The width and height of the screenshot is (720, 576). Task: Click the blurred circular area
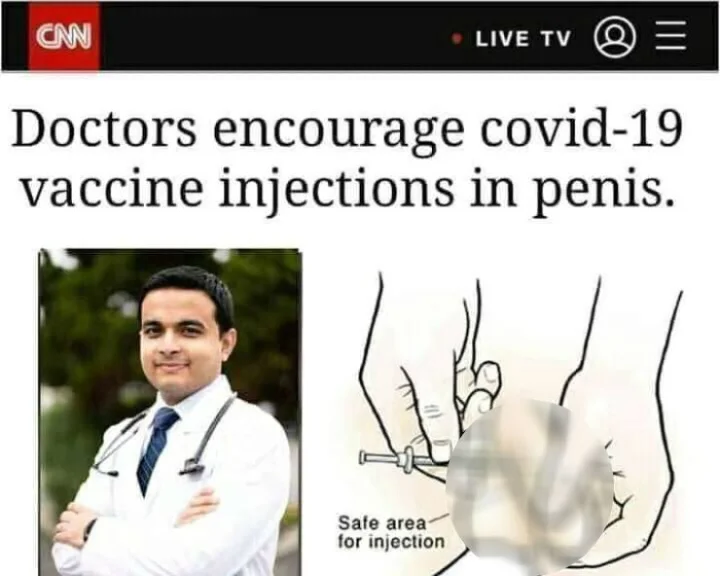tap(529, 487)
